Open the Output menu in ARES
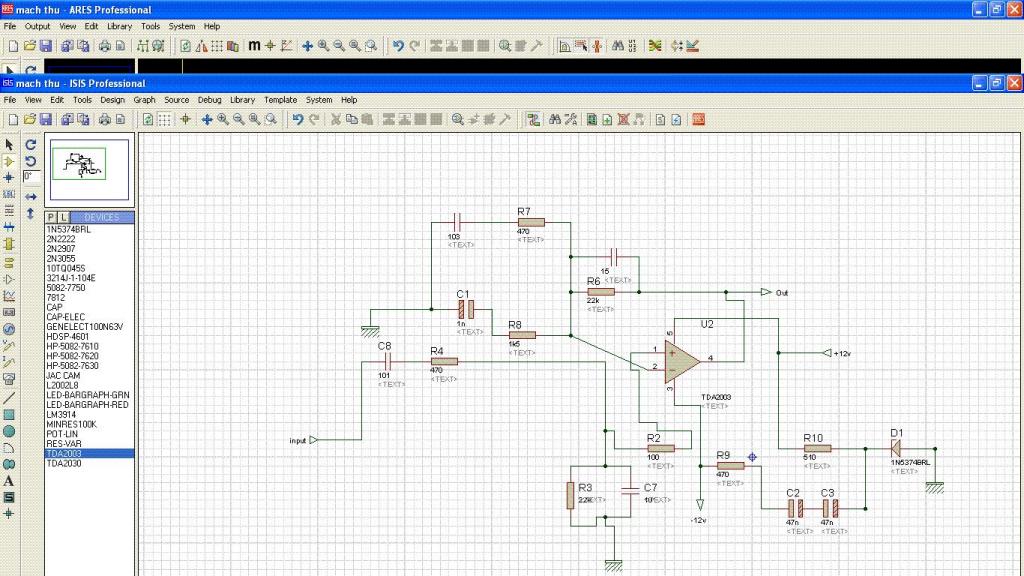Screen dimensions: 1024x576 click(37, 26)
